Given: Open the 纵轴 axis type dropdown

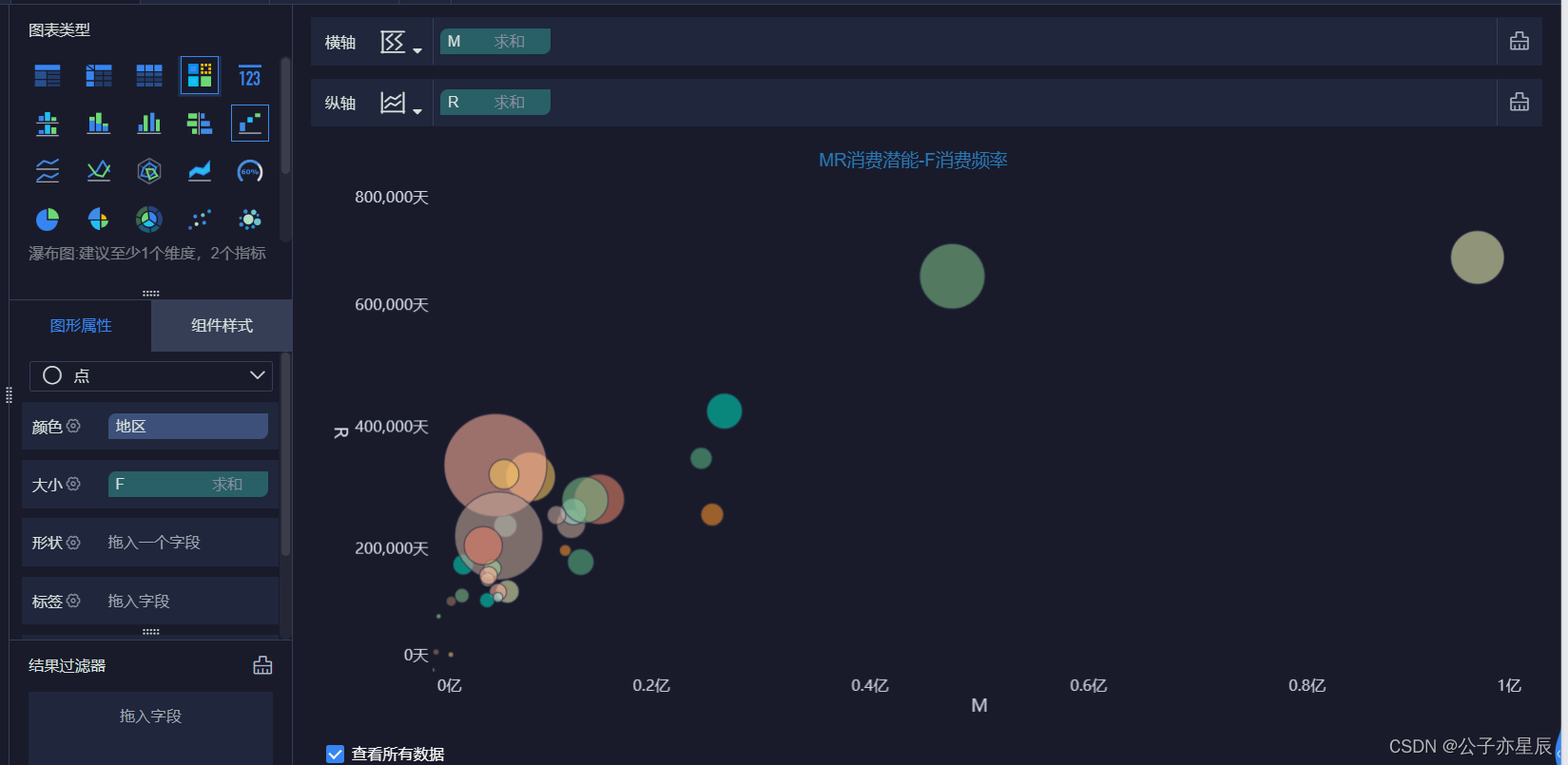Looking at the screenshot, I should point(400,103).
